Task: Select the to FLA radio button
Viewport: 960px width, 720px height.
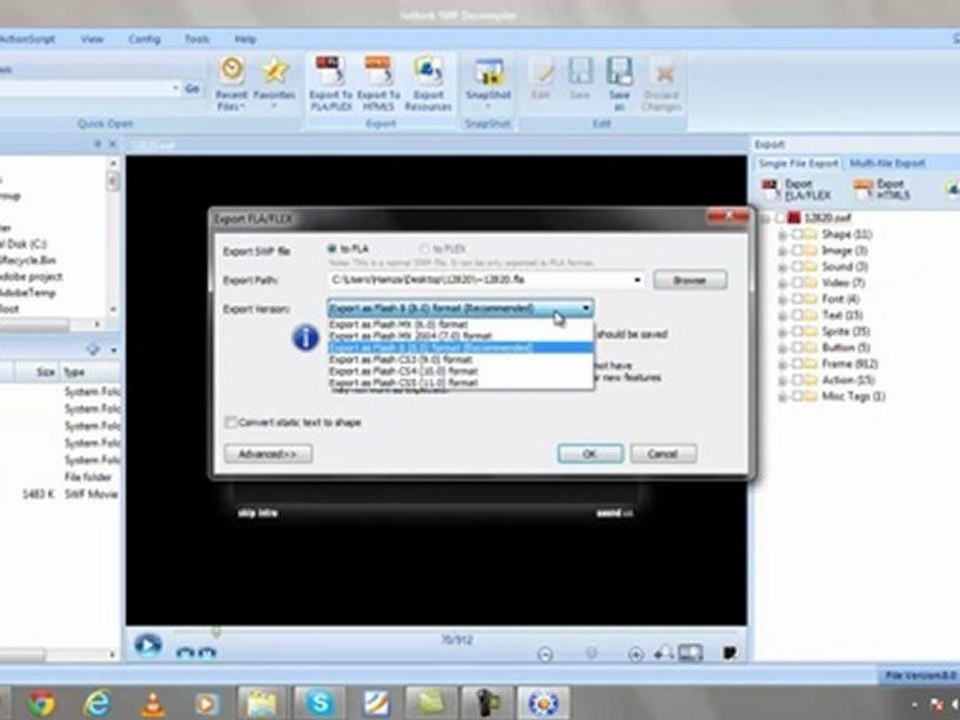Action: [x=332, y=249]
